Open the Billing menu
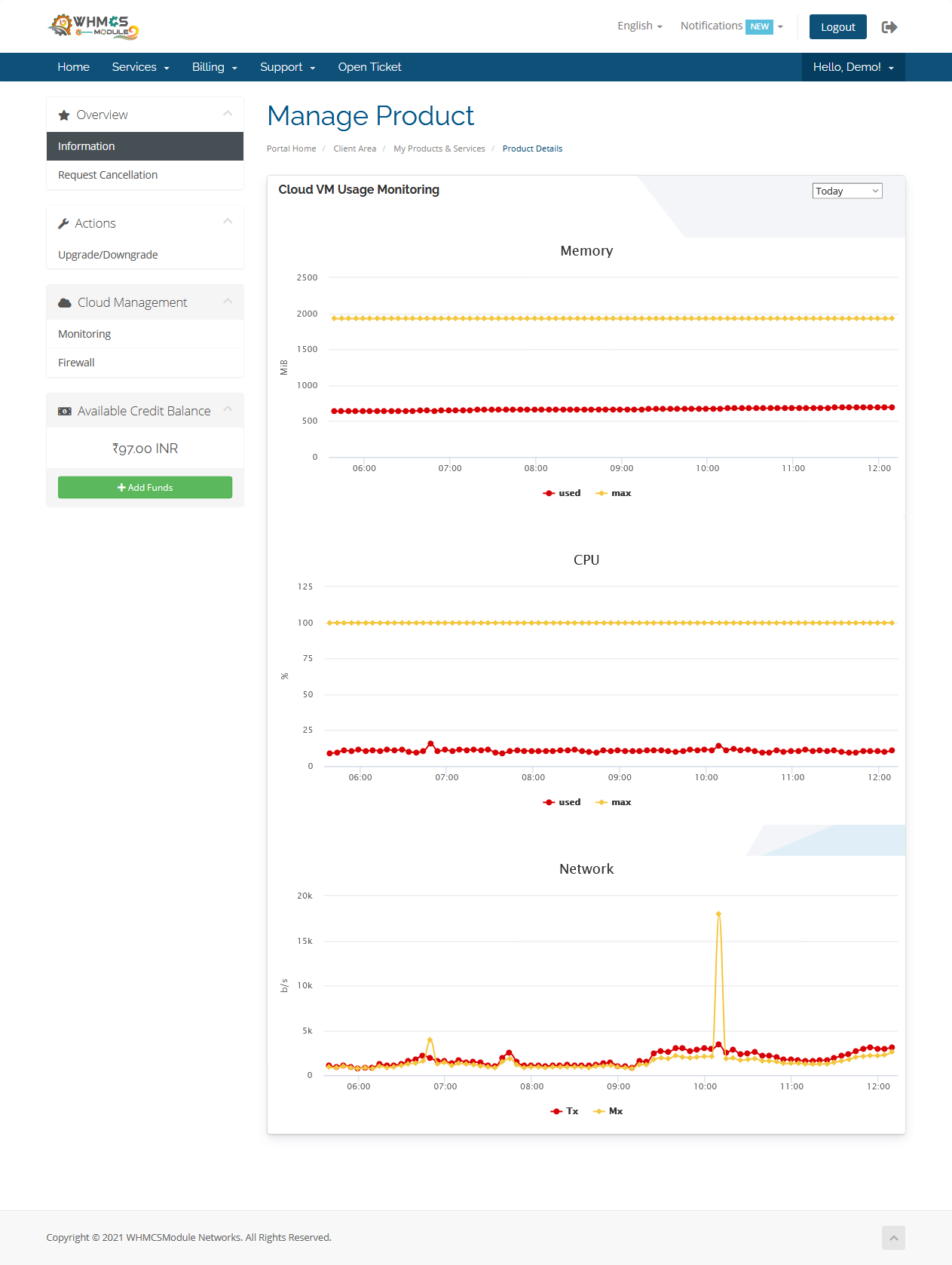The height and width of the screenshot is (1265, 952). coord(215,67)
